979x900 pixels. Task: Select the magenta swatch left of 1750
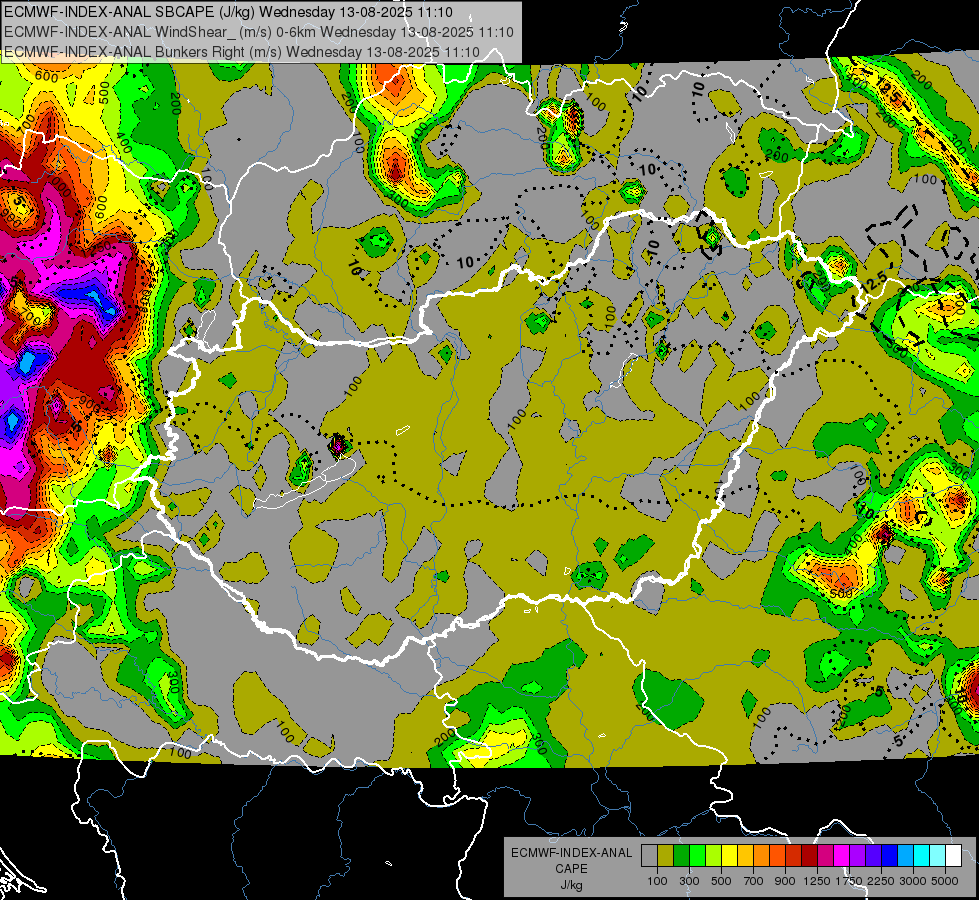(x=842, y=856)
